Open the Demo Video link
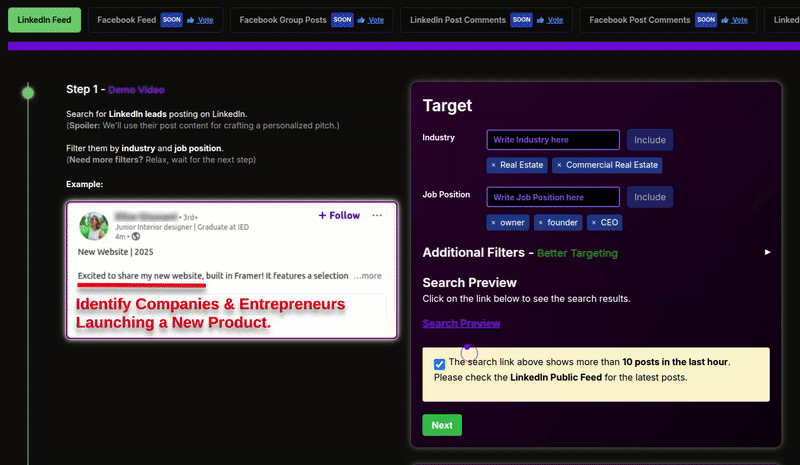This screenshot has height=465, width=800. tap(136, 90)
